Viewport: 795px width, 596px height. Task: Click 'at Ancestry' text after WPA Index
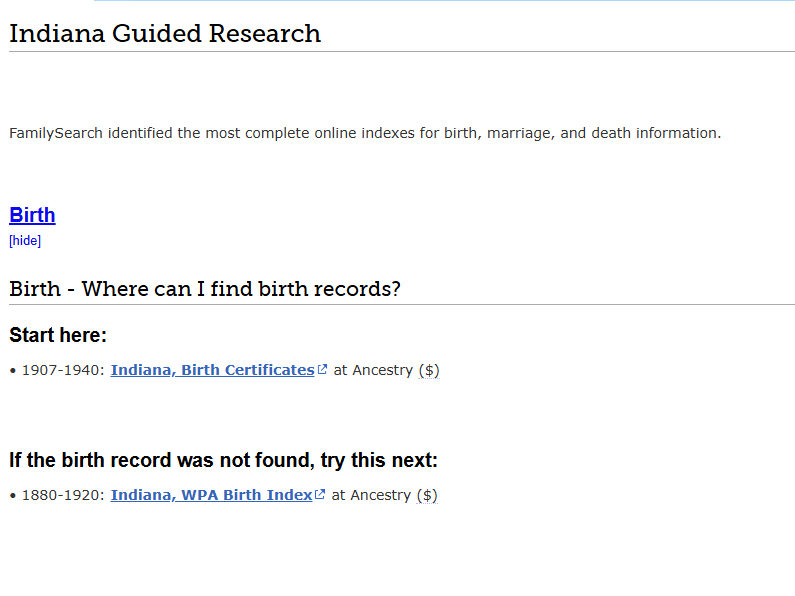click(x=371, y=495)
